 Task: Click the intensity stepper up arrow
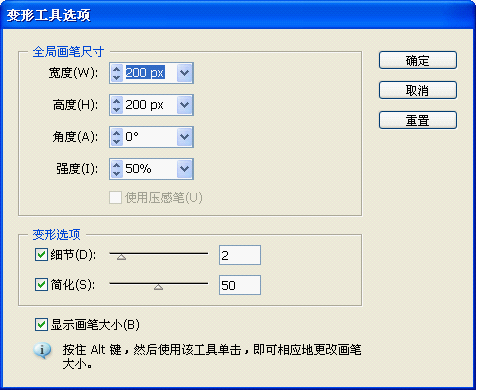pyautogui.click(x=116, y=165)
